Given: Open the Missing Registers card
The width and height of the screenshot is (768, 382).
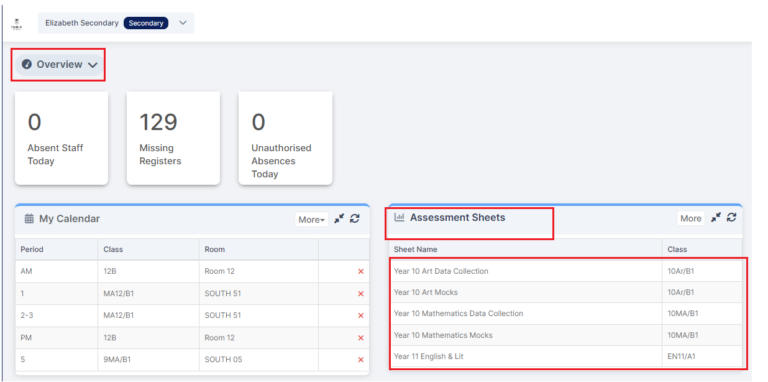Looking at the screenshot, I should pos(173,138).
